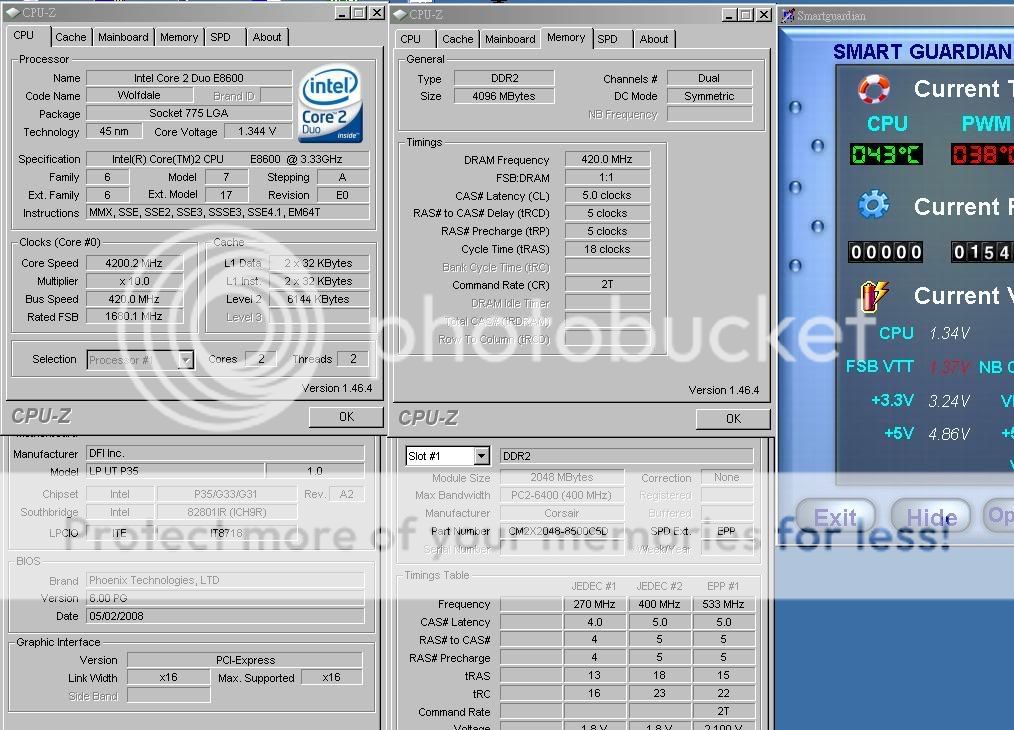Select the About tab in left CPU-Z window
This screenshot has width=1014, height=730.
267,37
